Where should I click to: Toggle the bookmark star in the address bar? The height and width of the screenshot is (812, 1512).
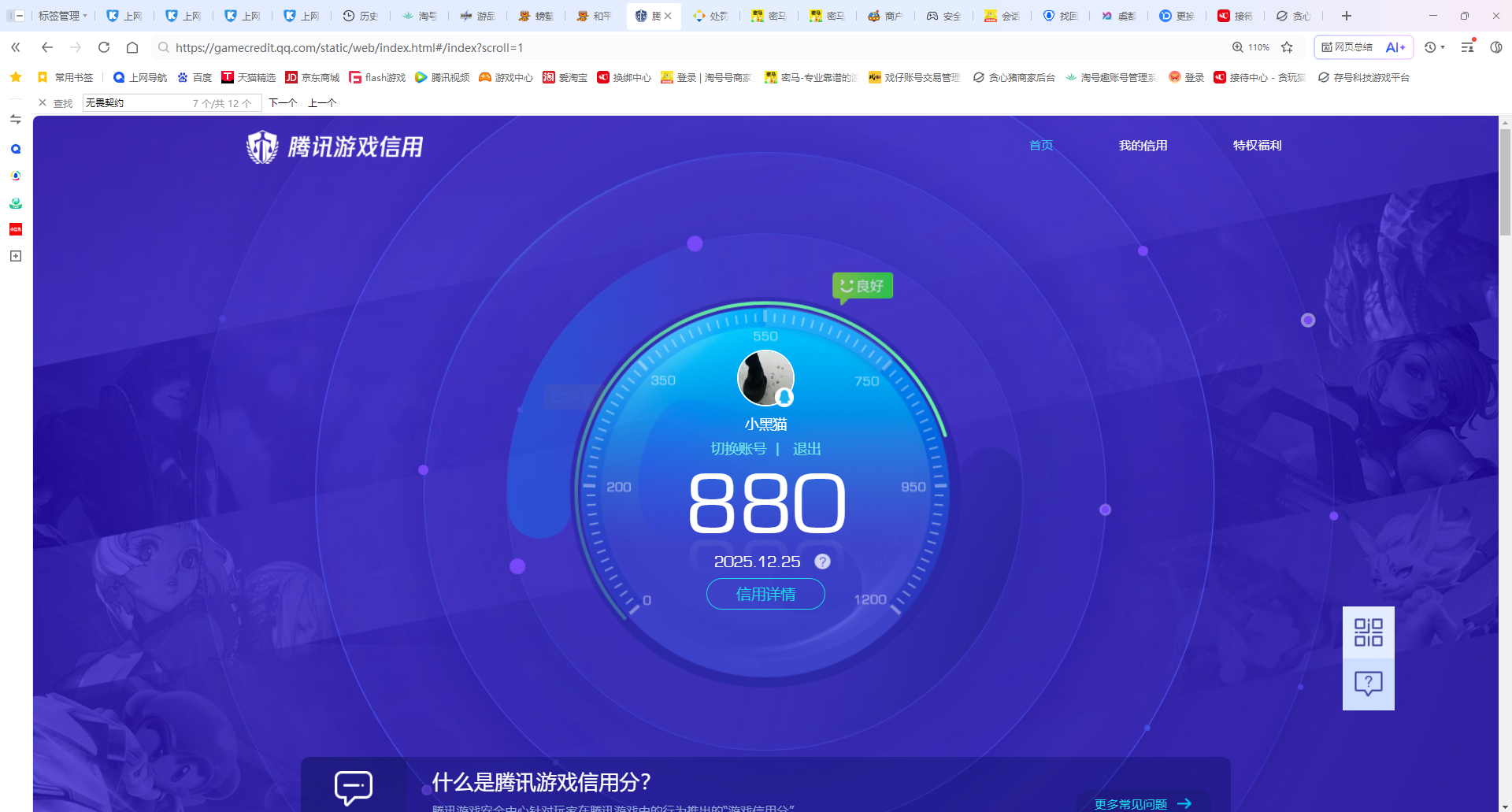pyautogui.click(x=1287, y=47)
